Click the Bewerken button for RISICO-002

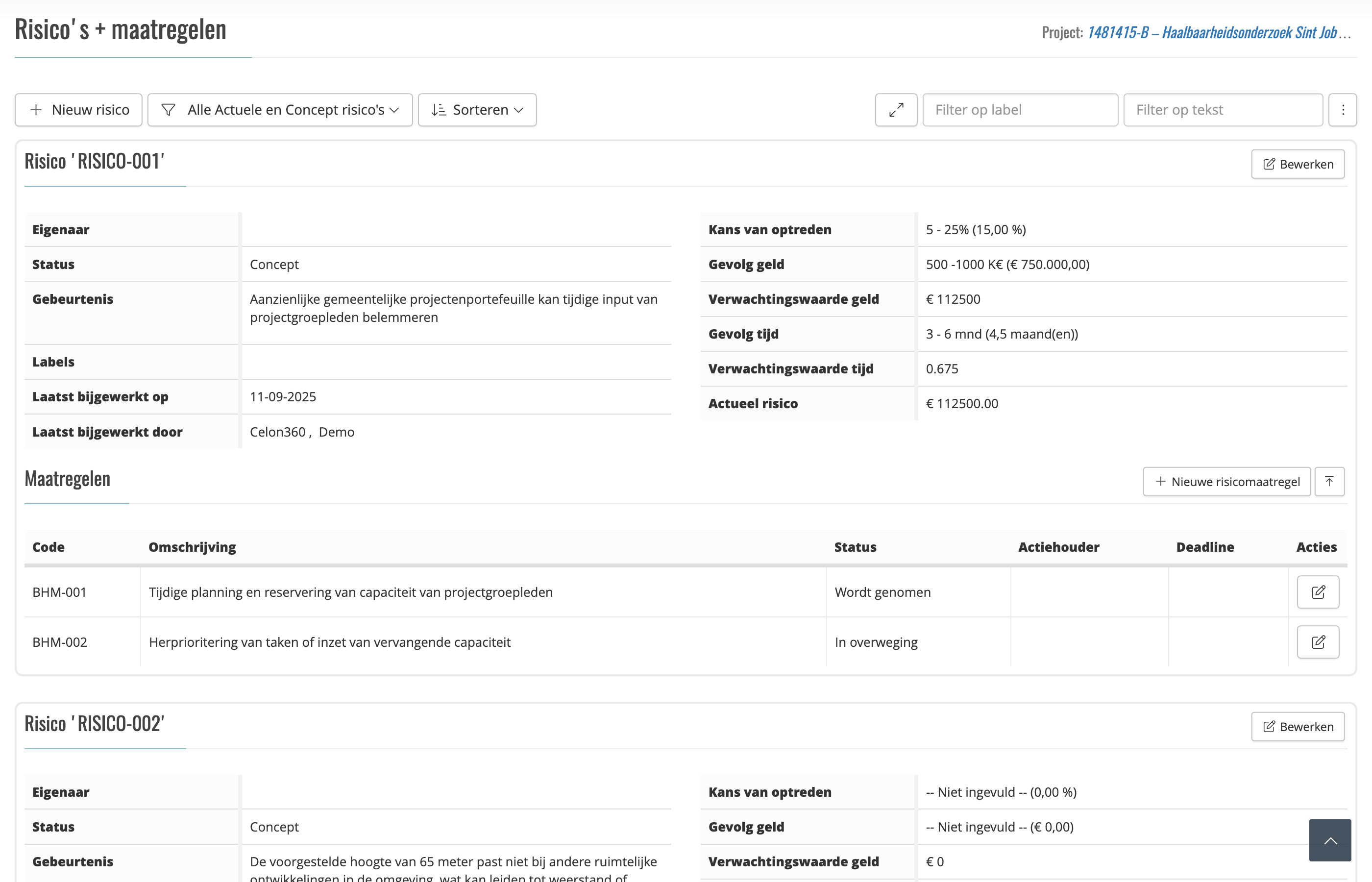1297,726
